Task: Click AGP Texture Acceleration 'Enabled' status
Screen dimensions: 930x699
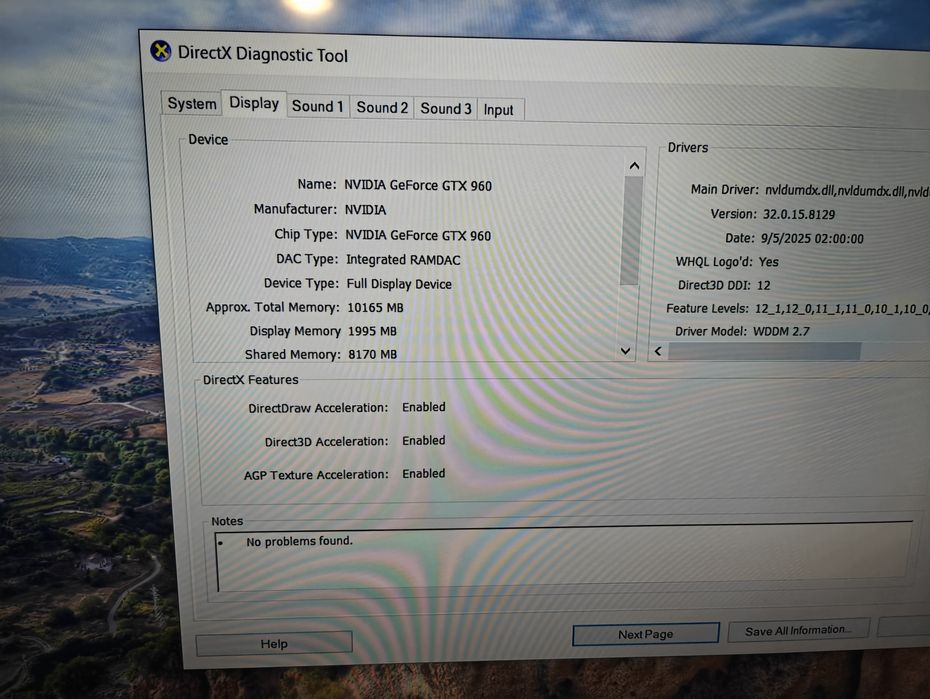Action: coord(423,474)
